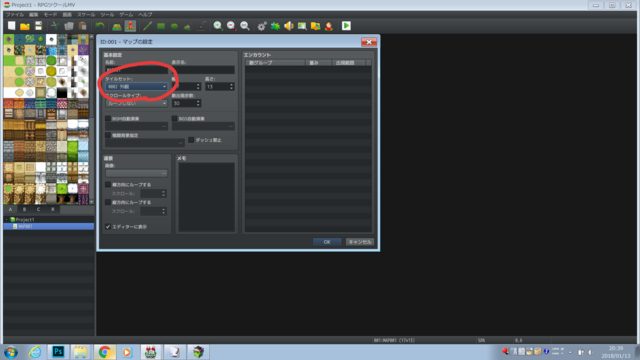Click the 出現範囲 column header

(x=348, y=63)
